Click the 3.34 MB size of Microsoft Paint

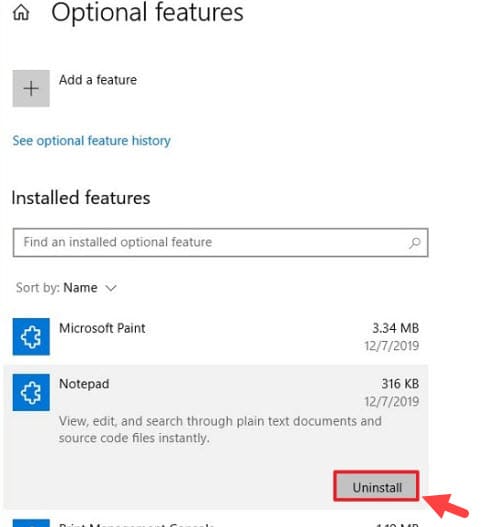[x=396, y=328]
